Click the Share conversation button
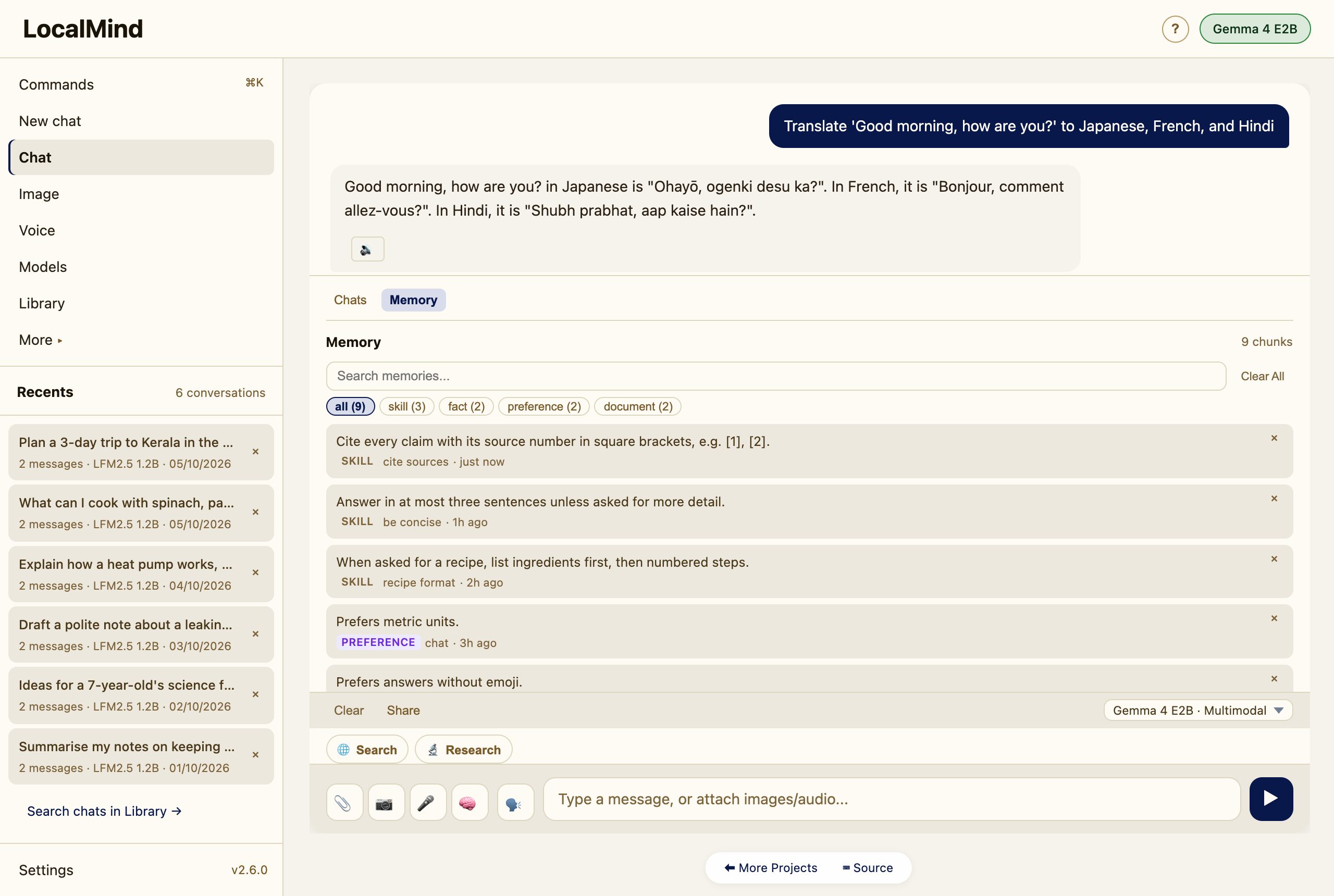The width and height of the screenshot is (1334, 896). click(403, 710)
